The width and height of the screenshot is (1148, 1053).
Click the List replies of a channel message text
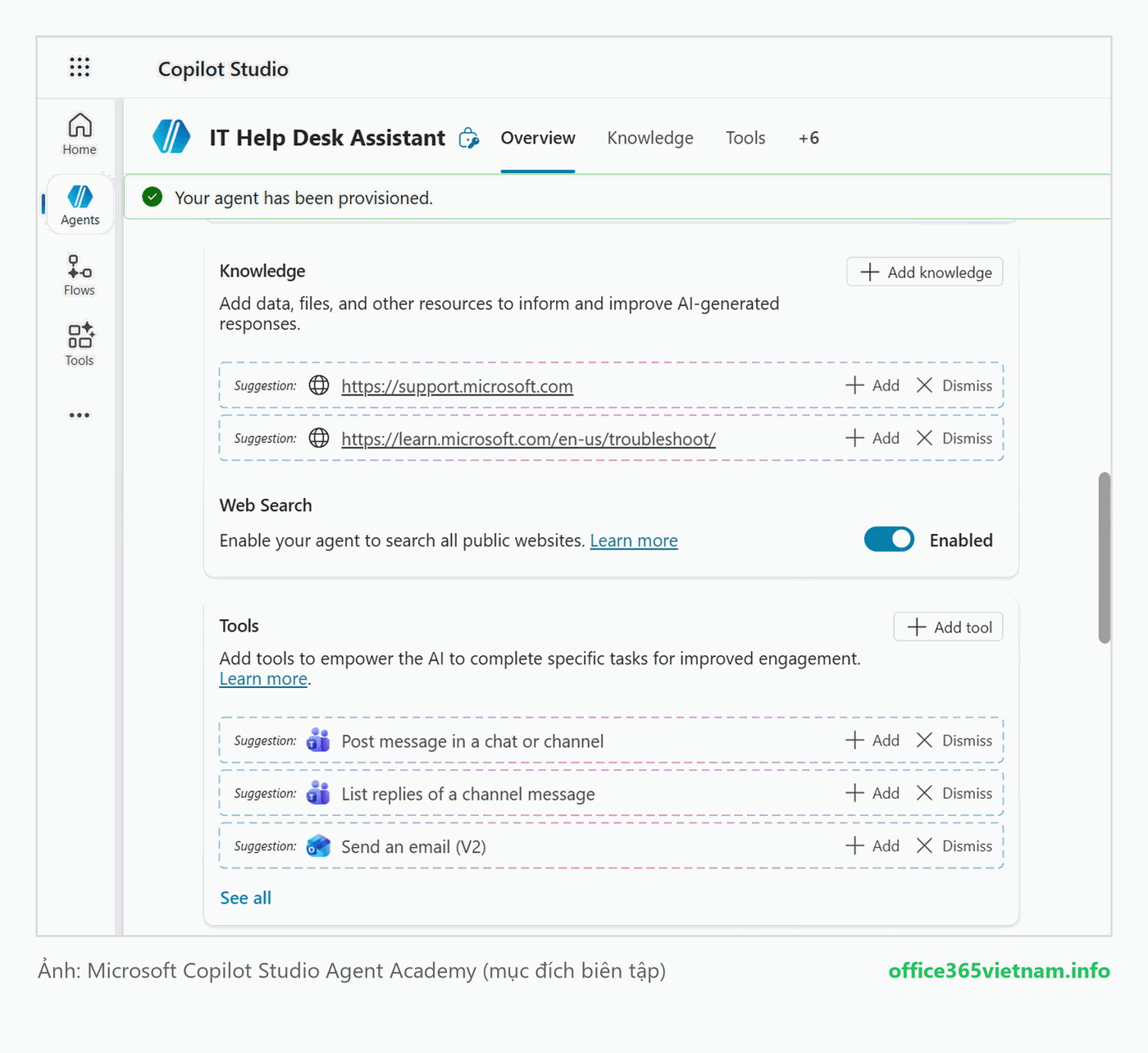(x=468, y=794)
